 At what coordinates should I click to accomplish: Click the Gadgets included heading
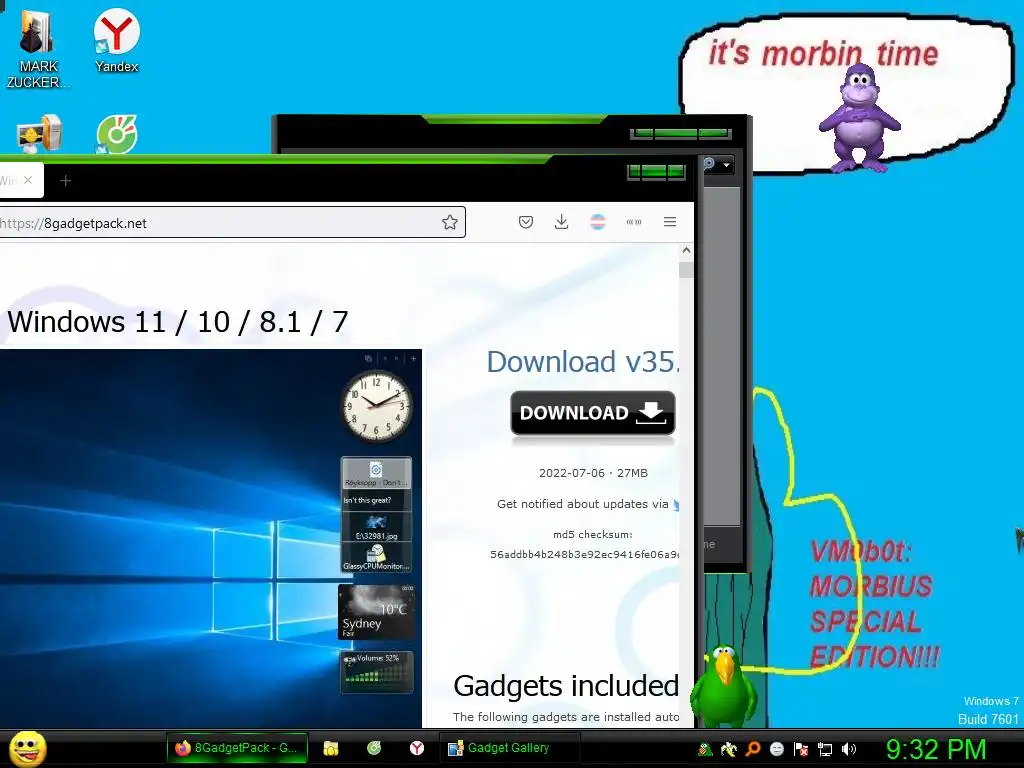click(566, 686)
